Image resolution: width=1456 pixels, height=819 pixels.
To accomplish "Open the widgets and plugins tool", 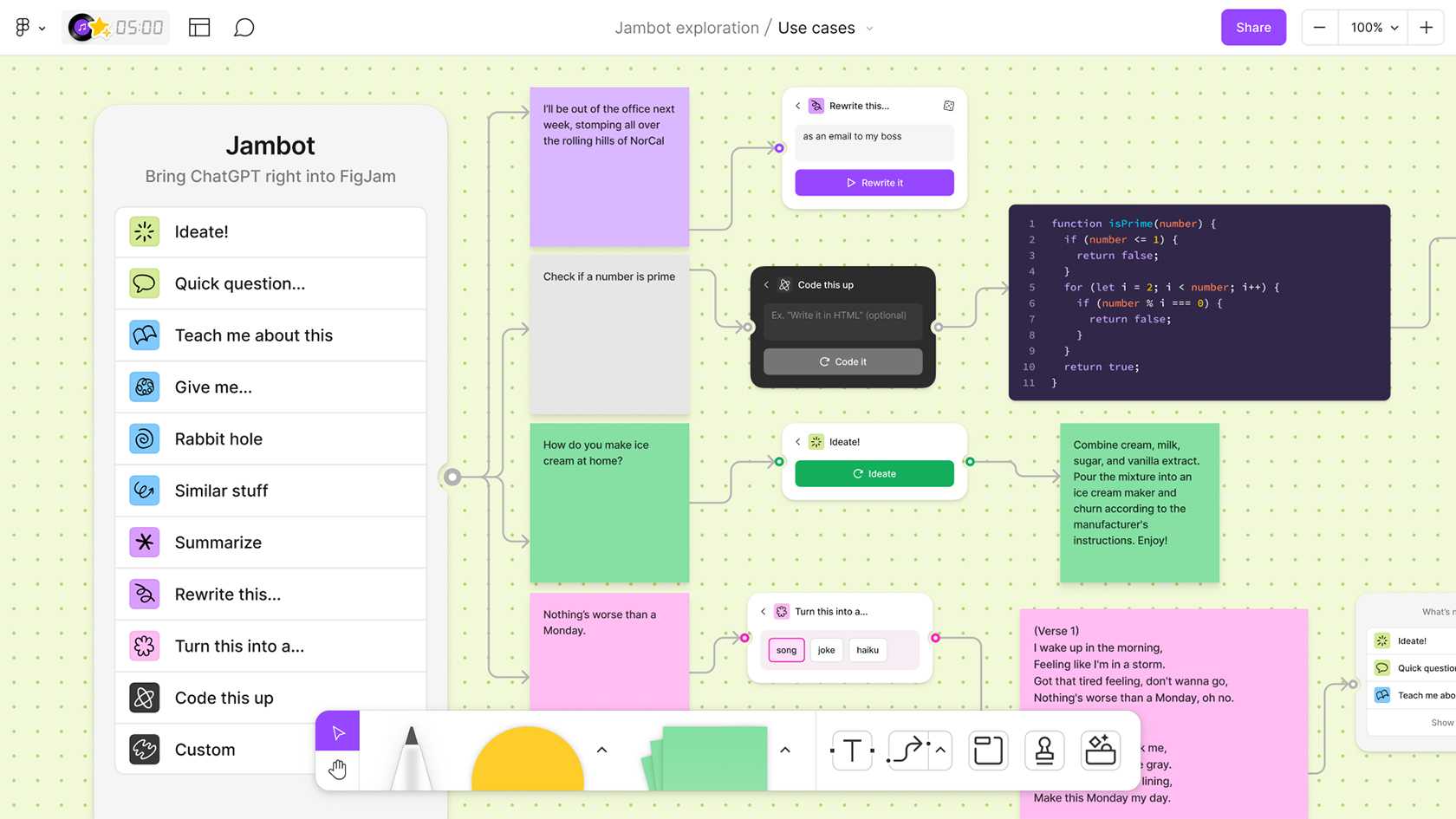I will (1101, 751).
